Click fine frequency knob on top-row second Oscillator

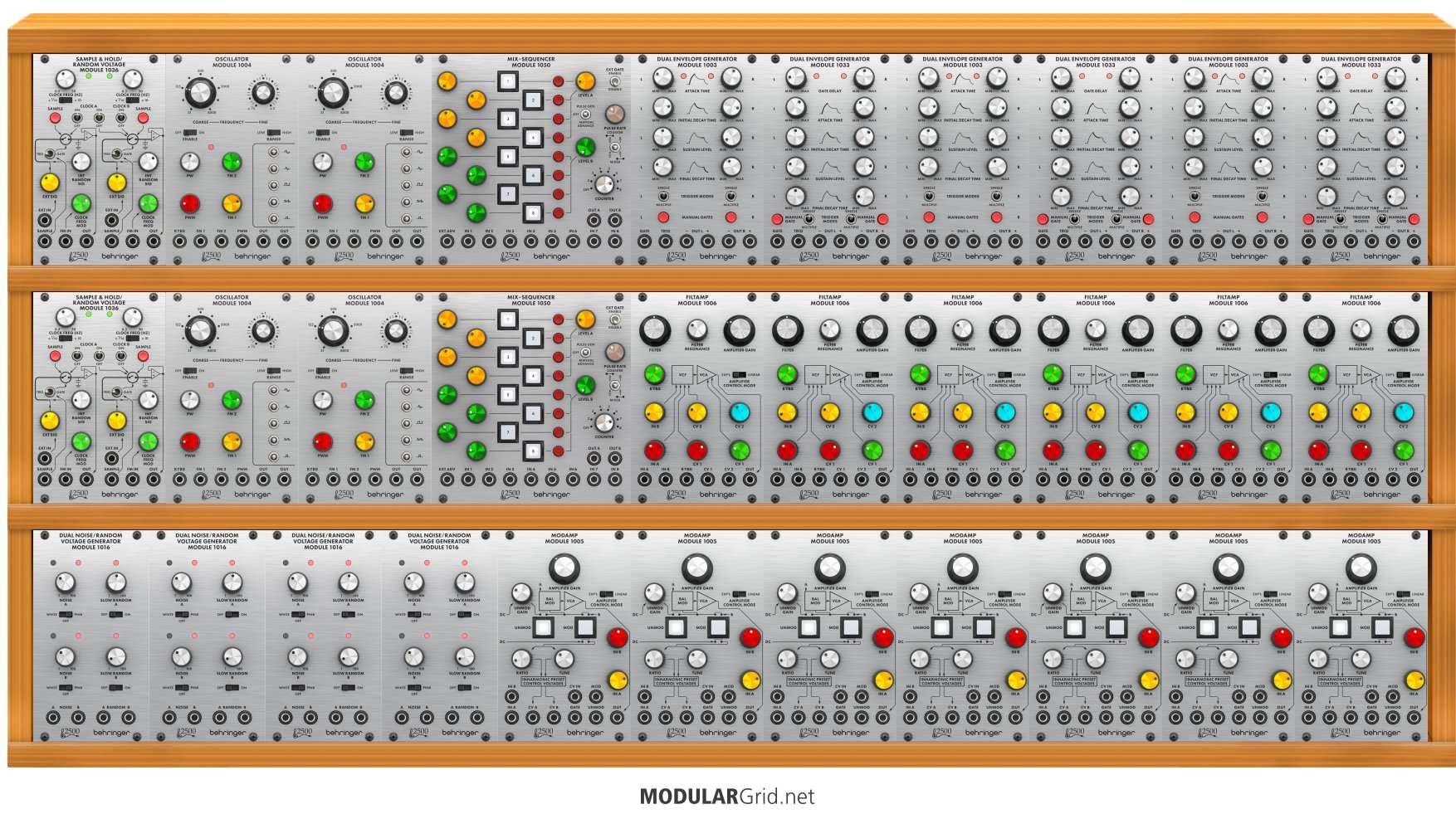tap(396, 92)
